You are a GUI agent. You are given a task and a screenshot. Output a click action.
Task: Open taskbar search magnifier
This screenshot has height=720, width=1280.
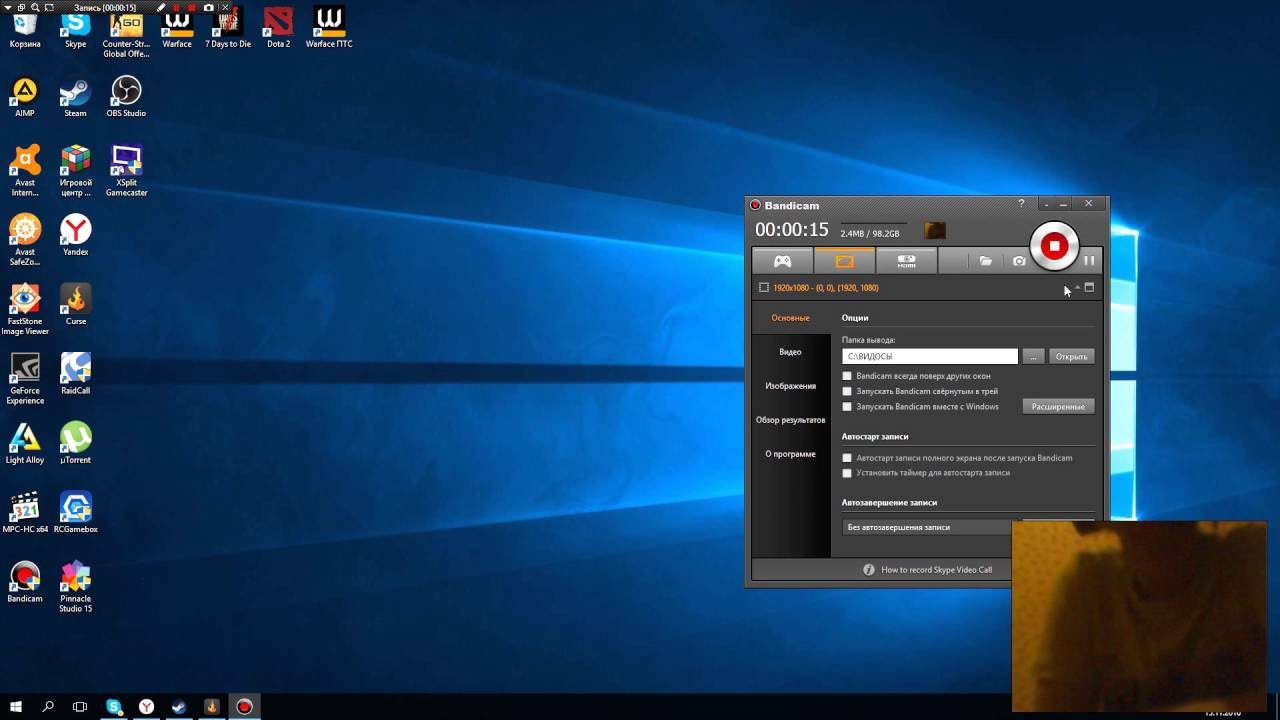(48, 707)
